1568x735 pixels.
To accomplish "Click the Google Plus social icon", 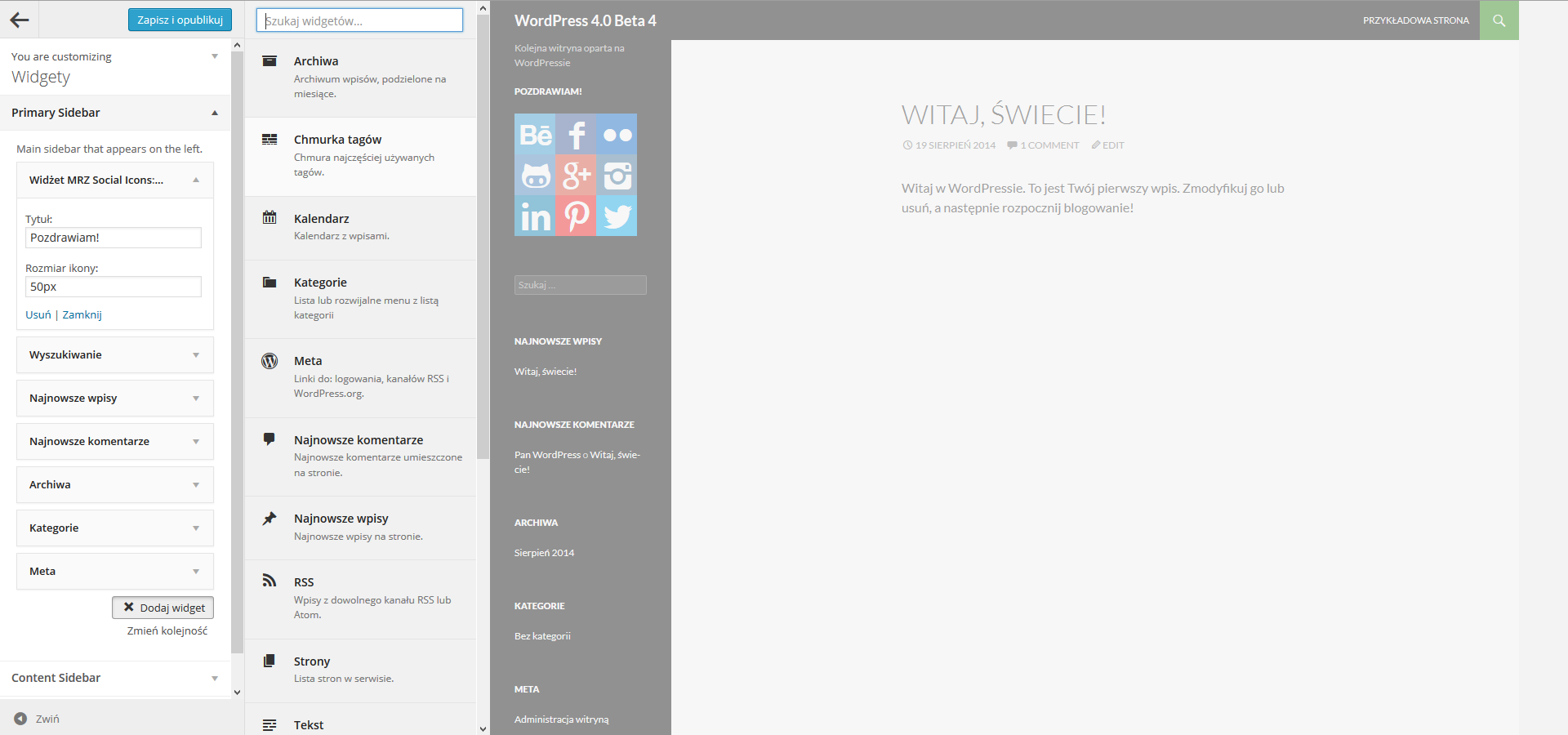I will point(576,175).
